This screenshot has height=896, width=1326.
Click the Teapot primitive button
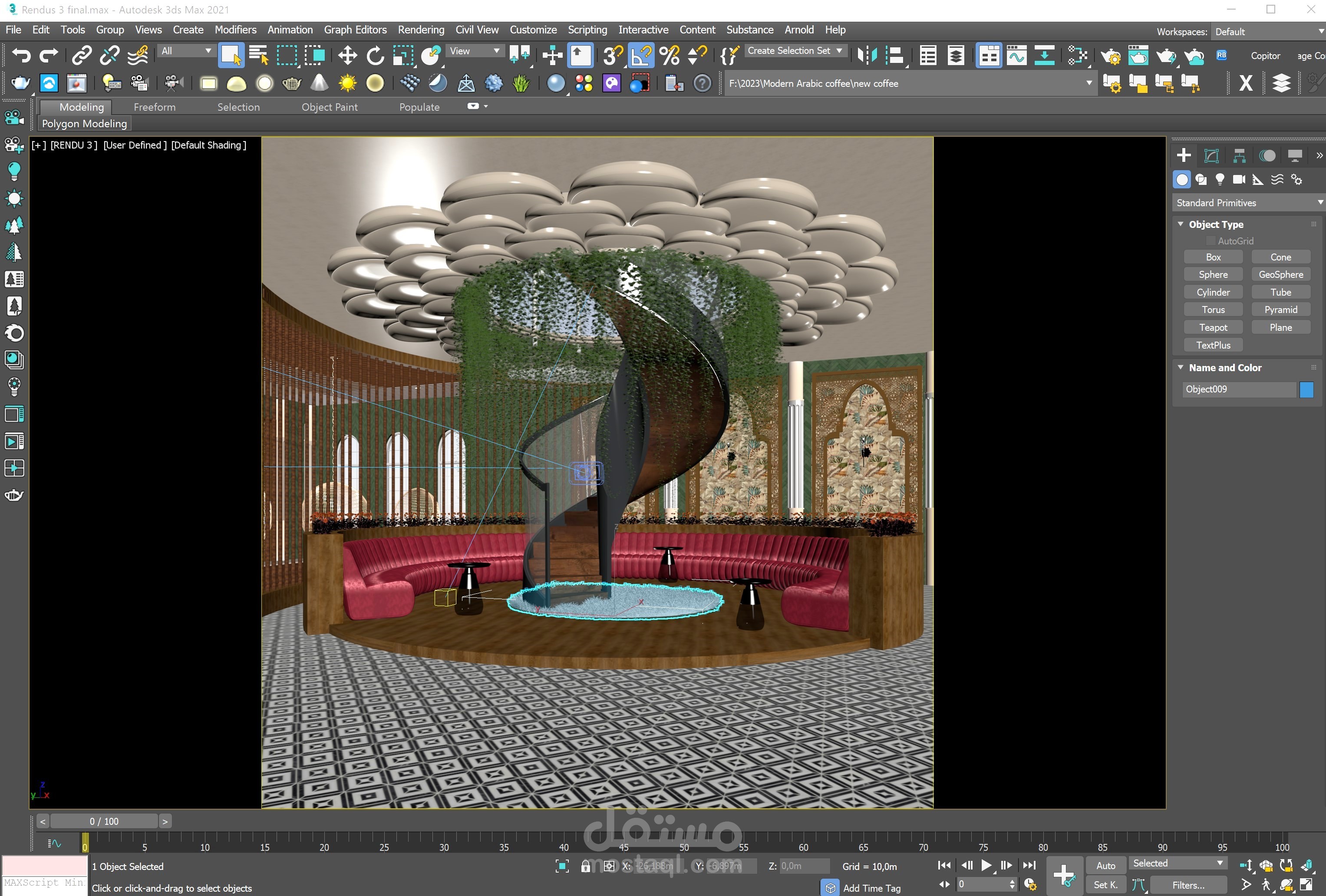click(x=1212, y=327)
